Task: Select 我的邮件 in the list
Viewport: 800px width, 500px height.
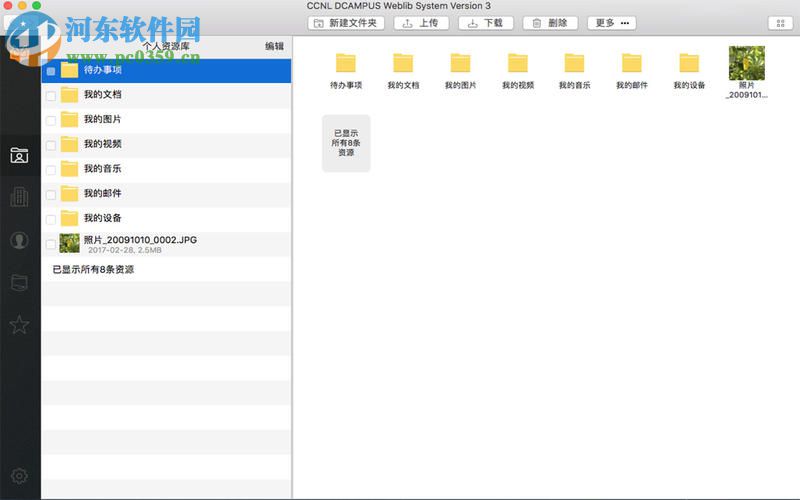Action: tap(166, 194)
